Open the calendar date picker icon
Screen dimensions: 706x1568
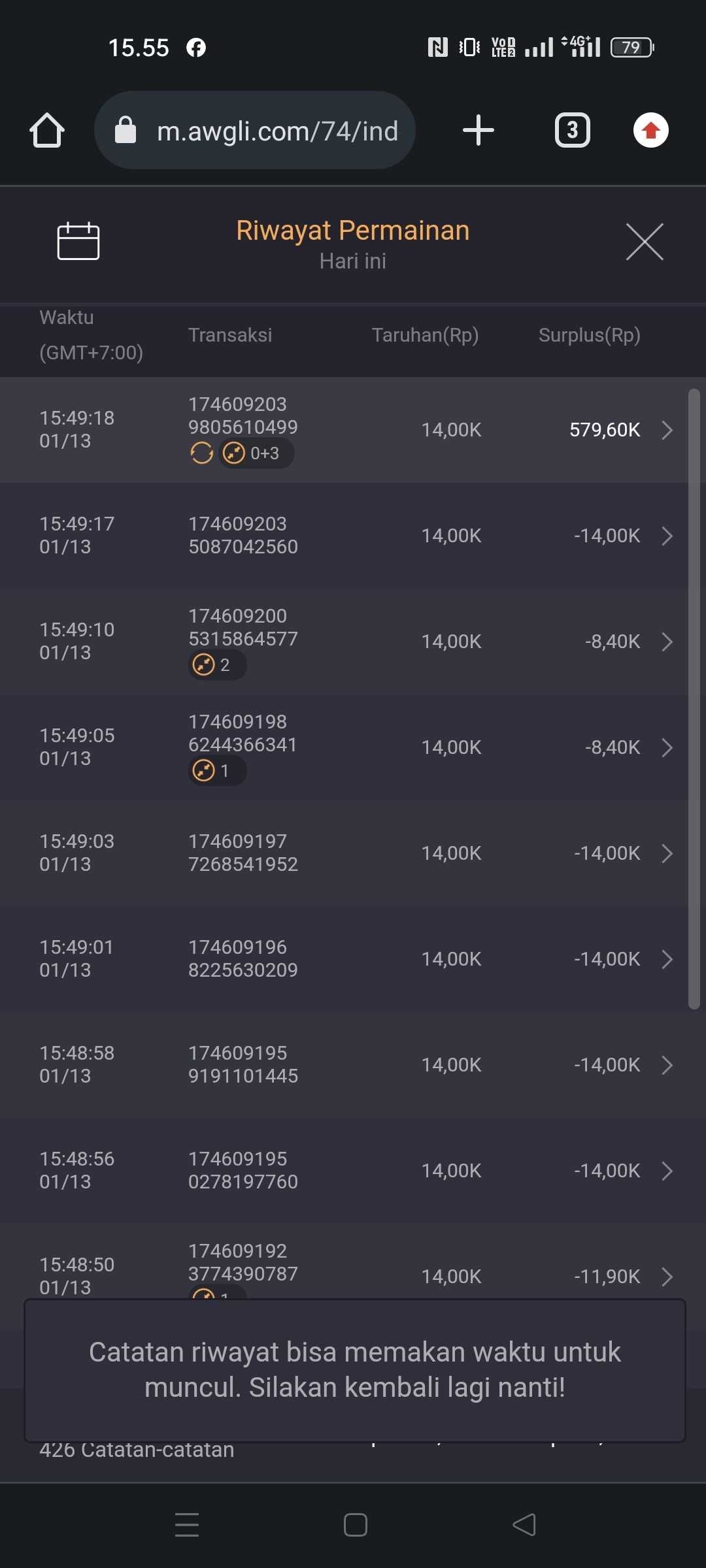point(78,241)
